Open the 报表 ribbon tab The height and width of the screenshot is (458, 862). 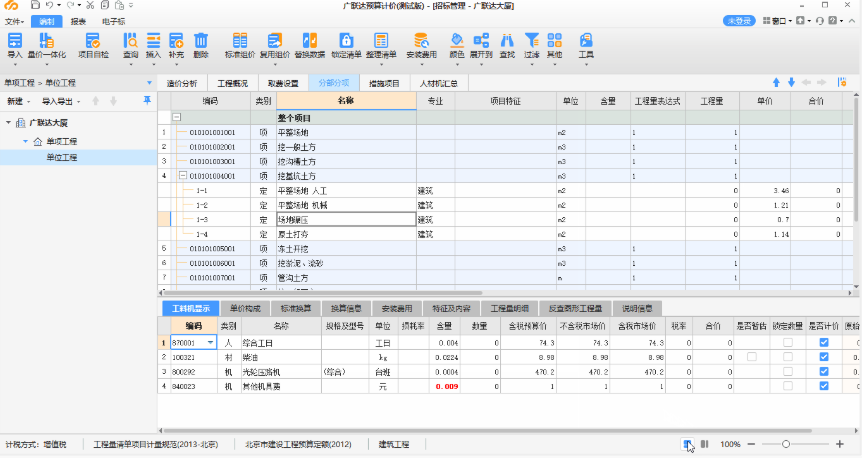[78, 20]
